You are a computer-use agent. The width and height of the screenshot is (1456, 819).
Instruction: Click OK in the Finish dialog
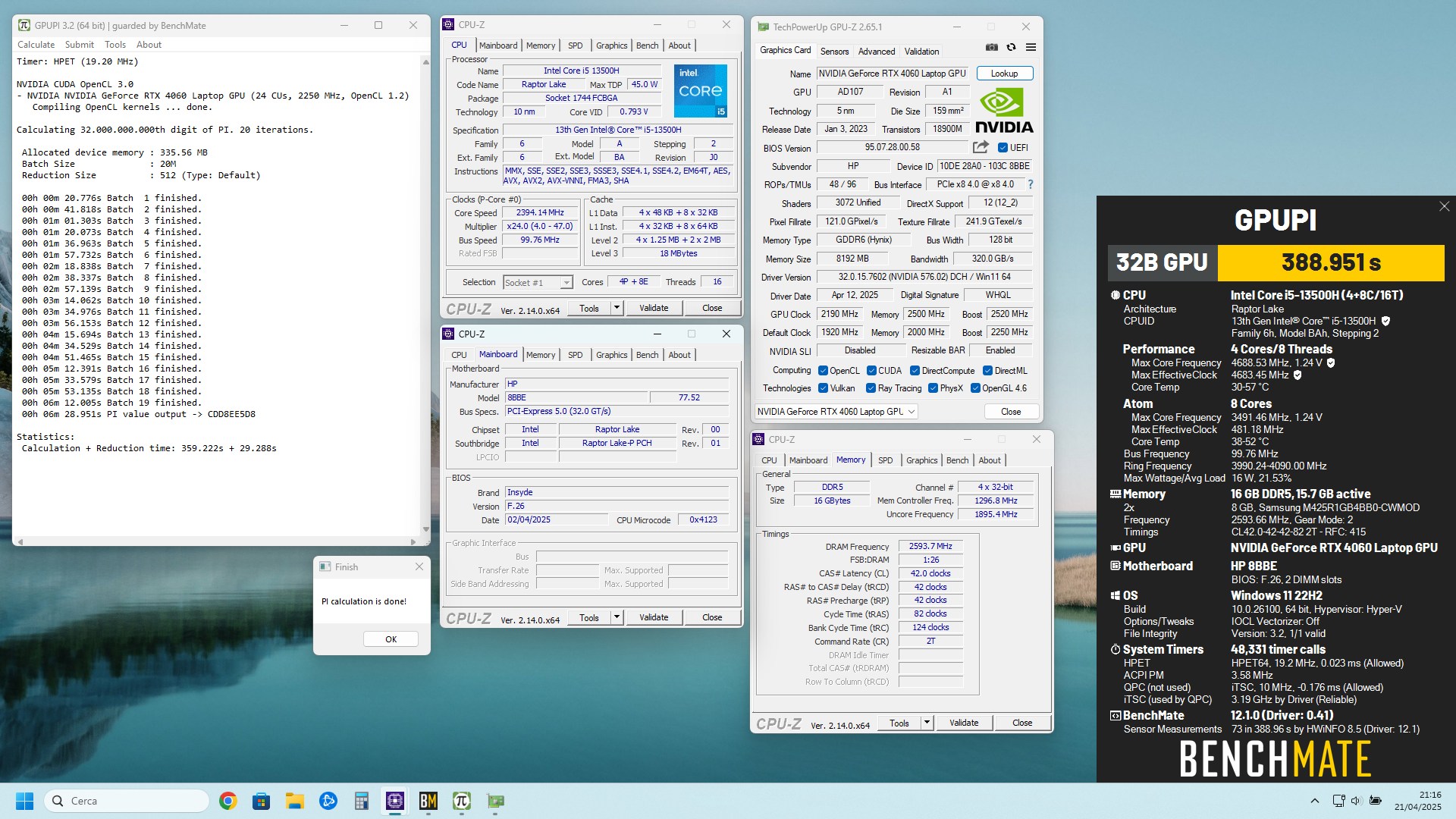point(391,639)
